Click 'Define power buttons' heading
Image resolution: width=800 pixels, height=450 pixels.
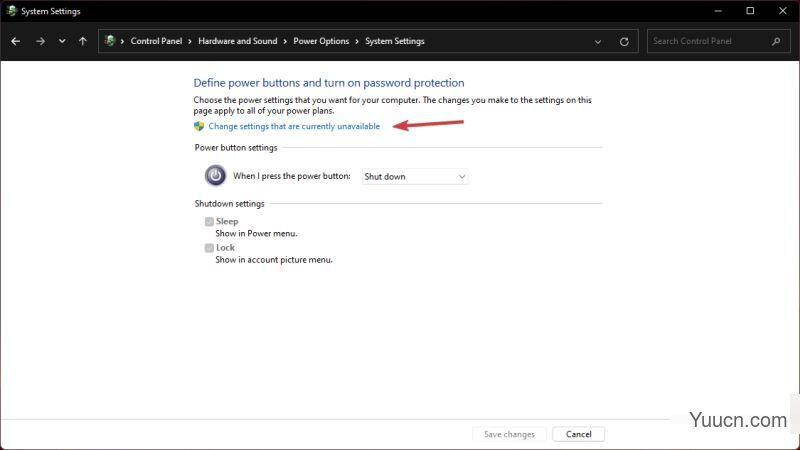[x=329, y=83]
